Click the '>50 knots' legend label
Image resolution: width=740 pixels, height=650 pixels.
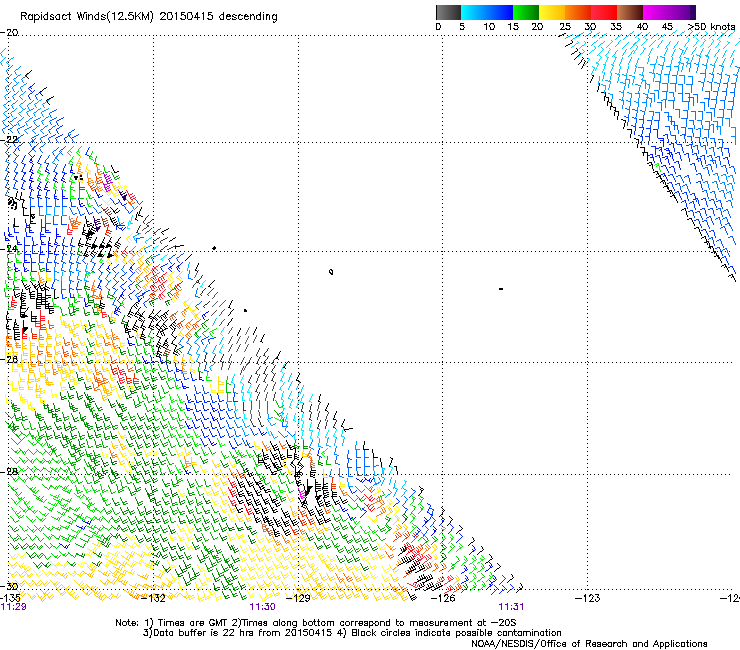click(711, 27)
